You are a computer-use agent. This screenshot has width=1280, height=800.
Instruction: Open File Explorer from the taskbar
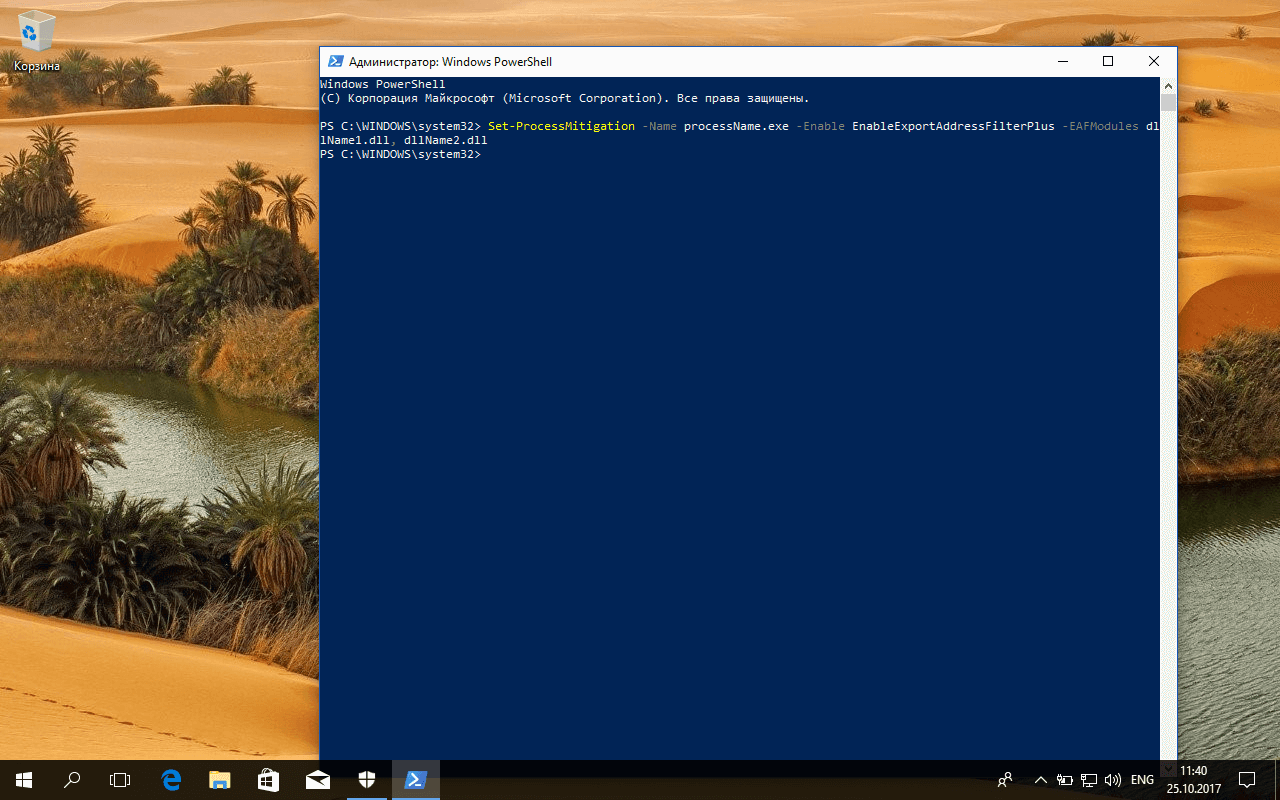pyautogui.click(x=219, y=779)
